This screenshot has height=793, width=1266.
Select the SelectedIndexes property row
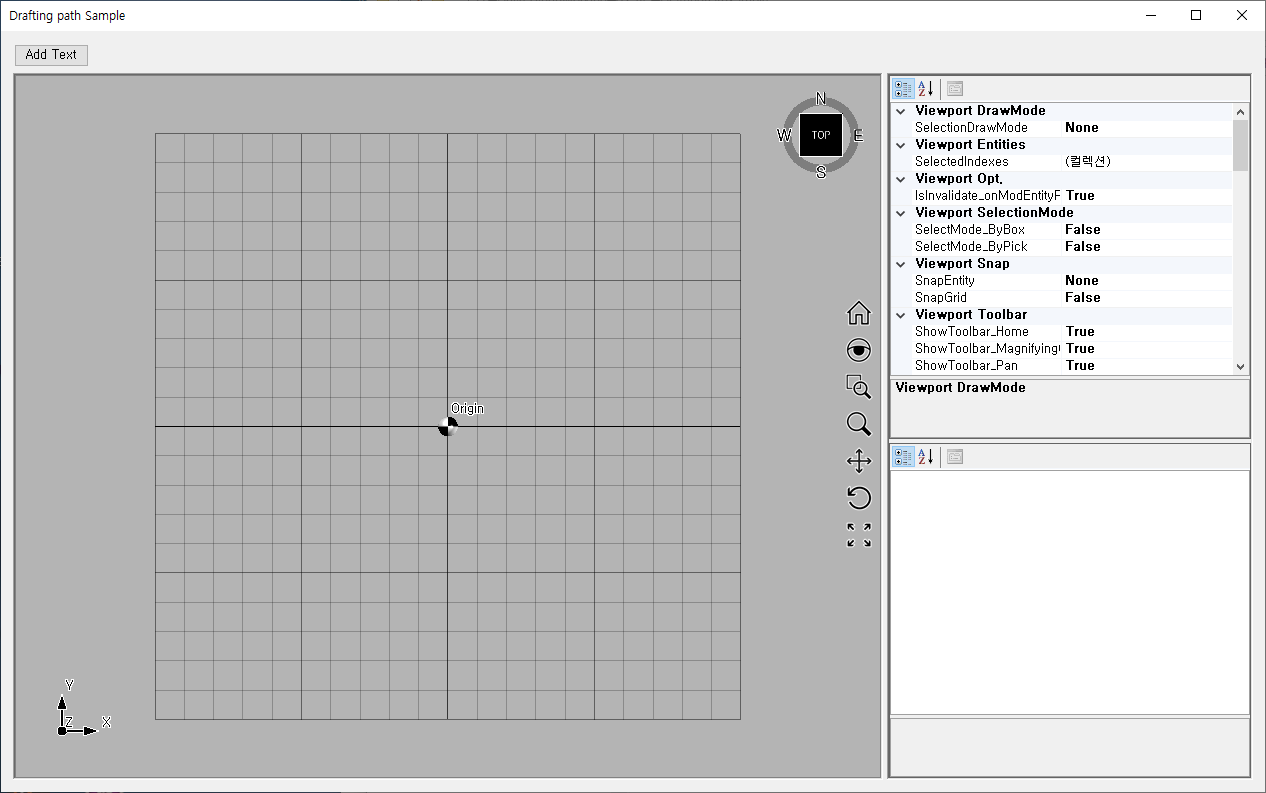click(1062, 162)
